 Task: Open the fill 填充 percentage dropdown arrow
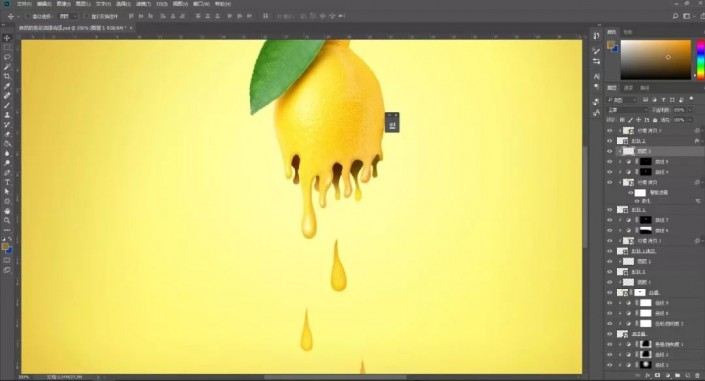click(x=690, y=120)
